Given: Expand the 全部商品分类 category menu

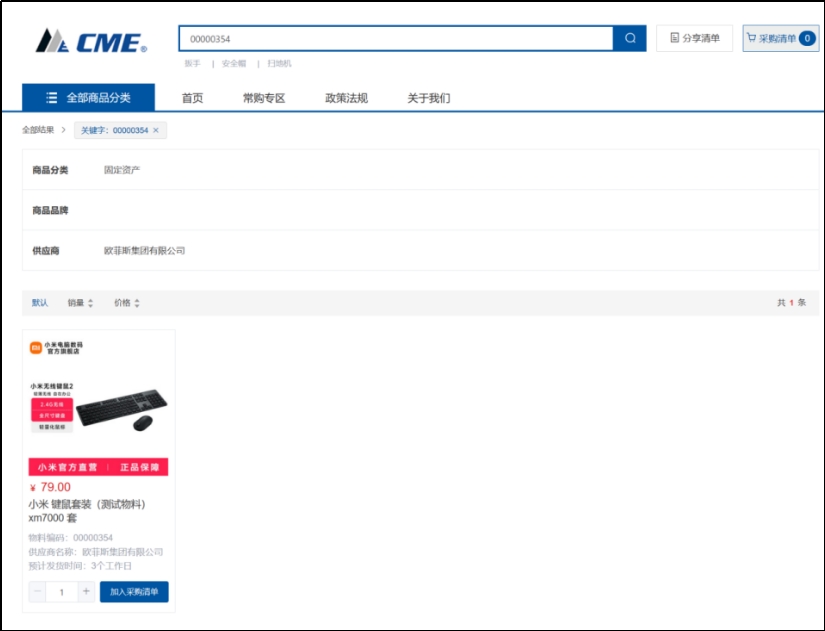Looking at the screenshot, I should tap(89, 98).
